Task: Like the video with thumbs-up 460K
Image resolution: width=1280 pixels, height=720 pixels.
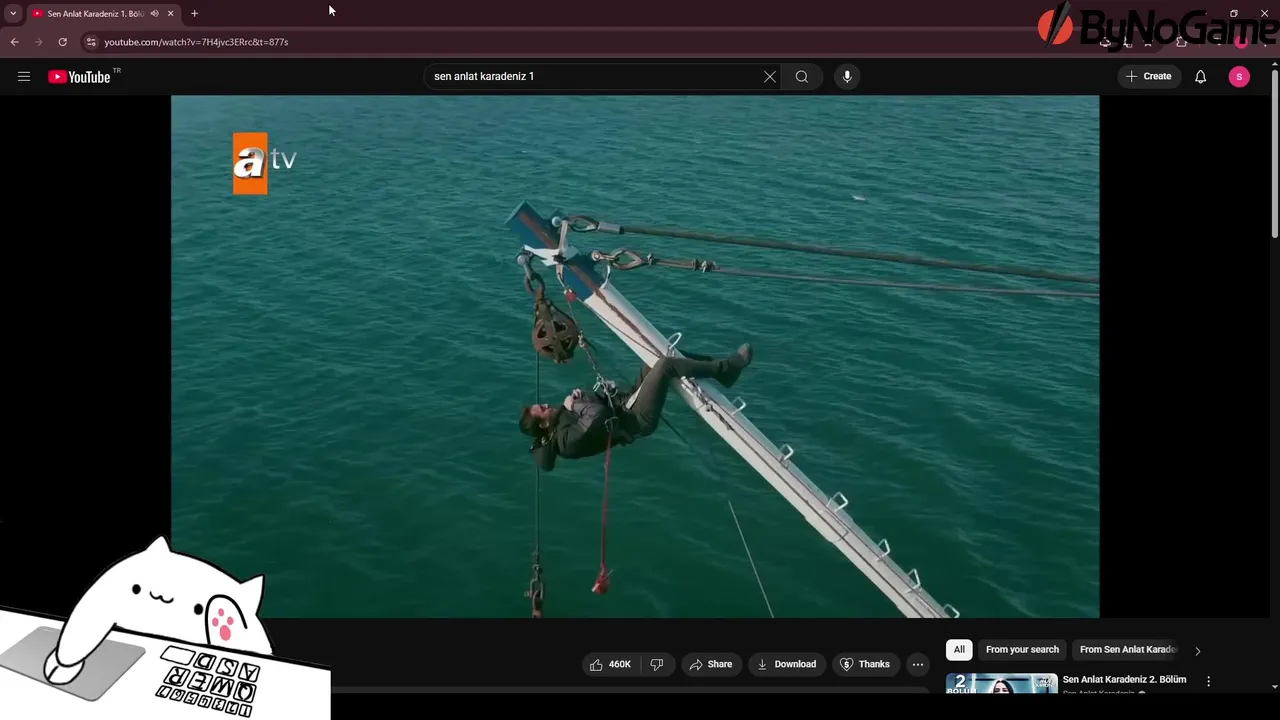Action: point(611,664)
